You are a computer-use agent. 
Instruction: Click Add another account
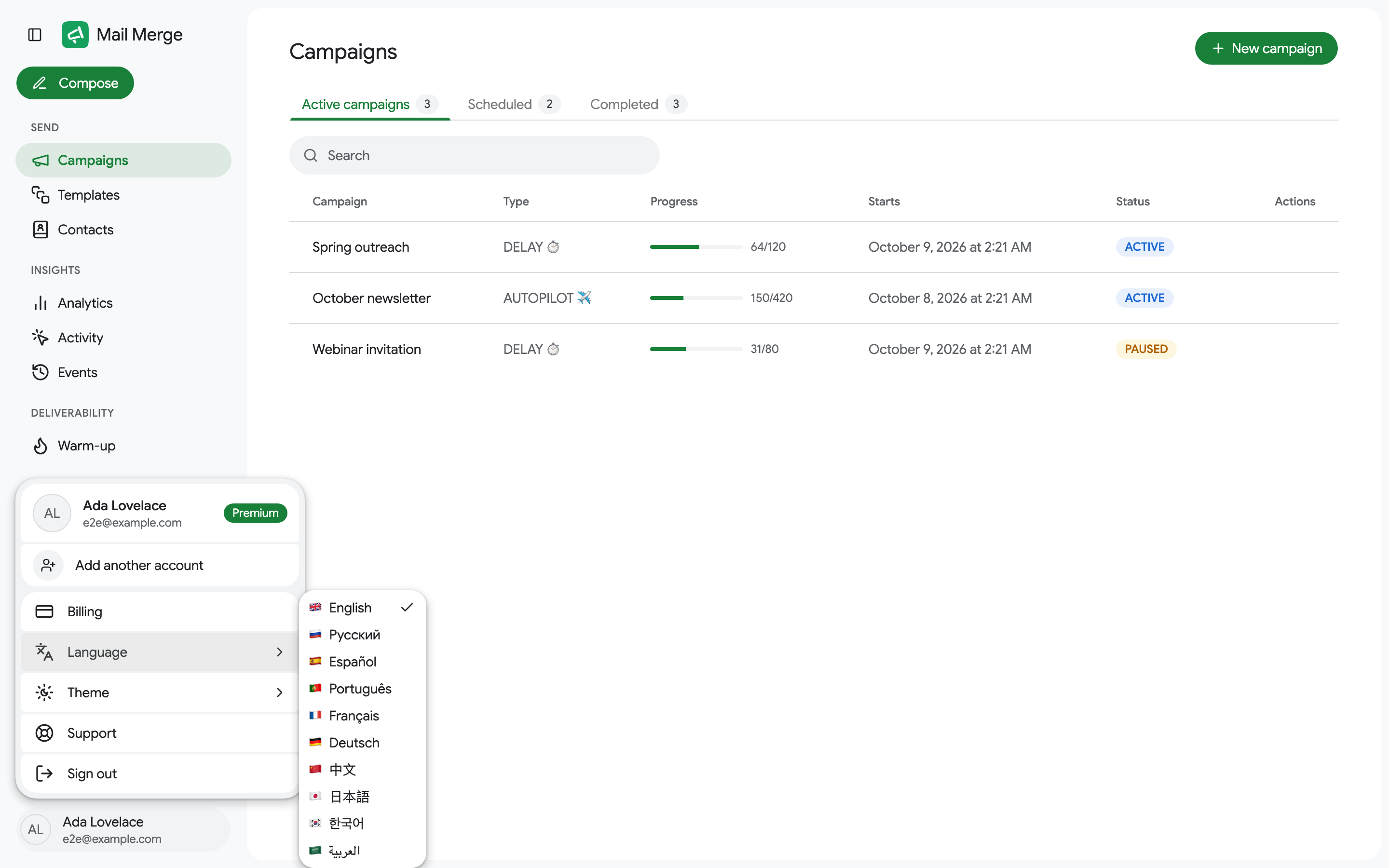pyautogui.click(x=160, y=566)
